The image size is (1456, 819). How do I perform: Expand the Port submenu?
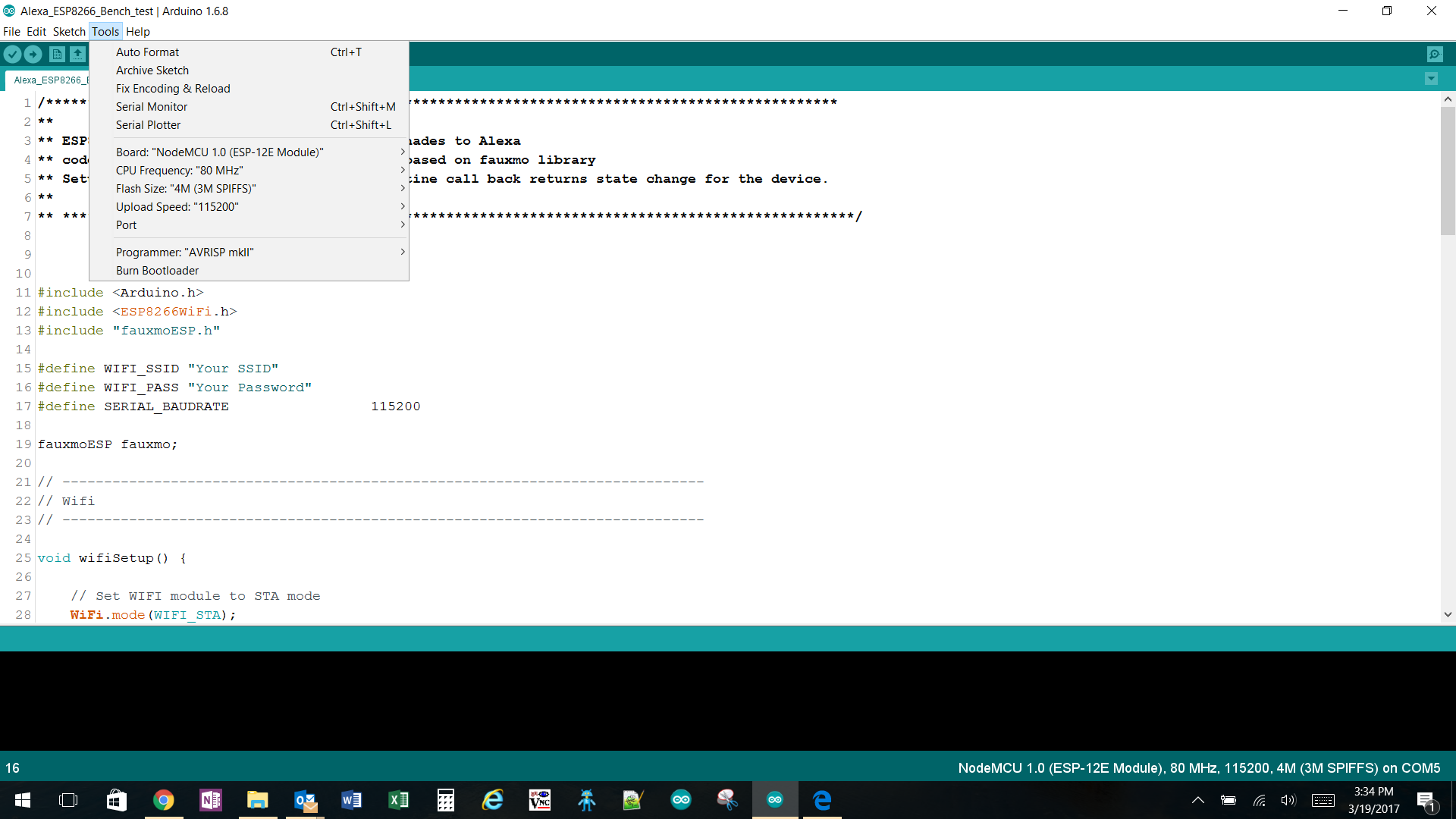pyautogui.click(x=126, y=224)
